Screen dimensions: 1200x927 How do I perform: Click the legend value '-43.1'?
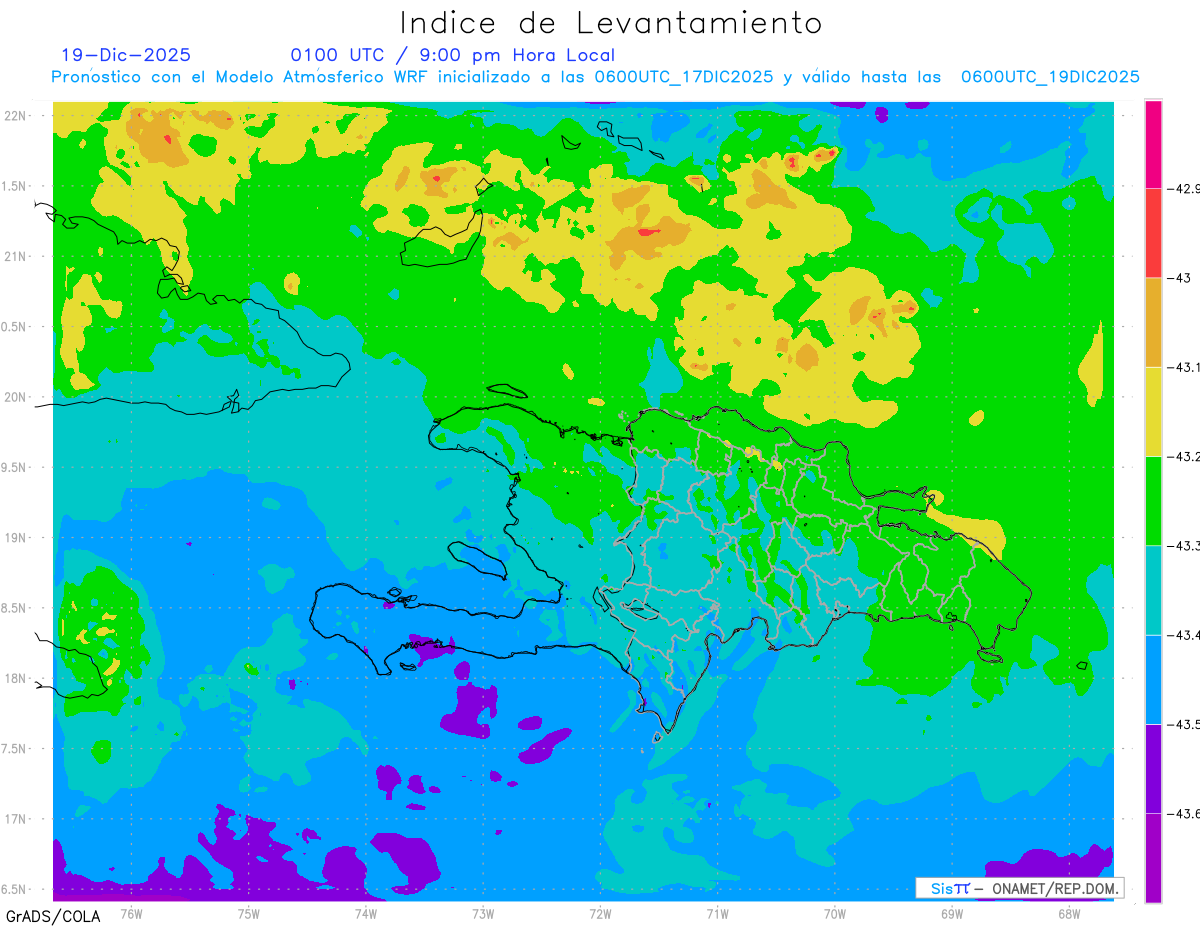tap(1186, 367)
